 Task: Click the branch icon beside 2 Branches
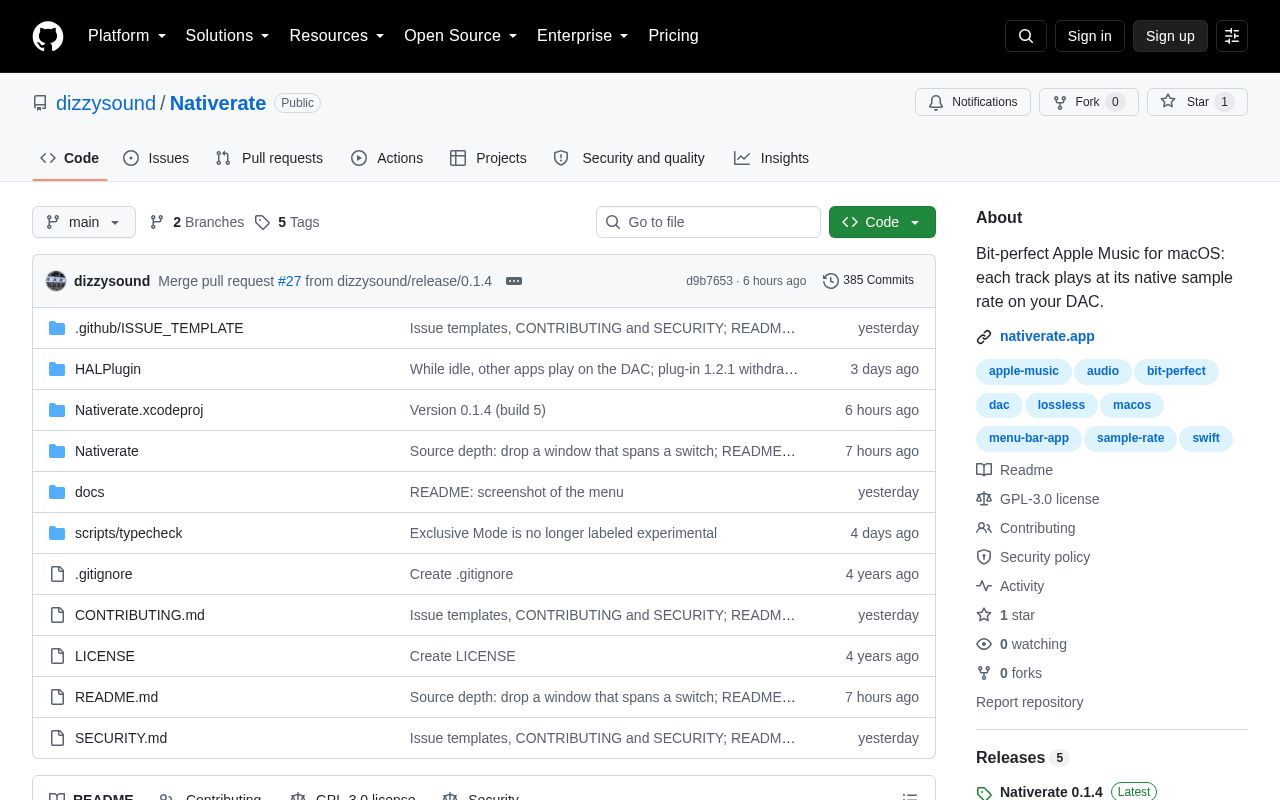(157, 222)
